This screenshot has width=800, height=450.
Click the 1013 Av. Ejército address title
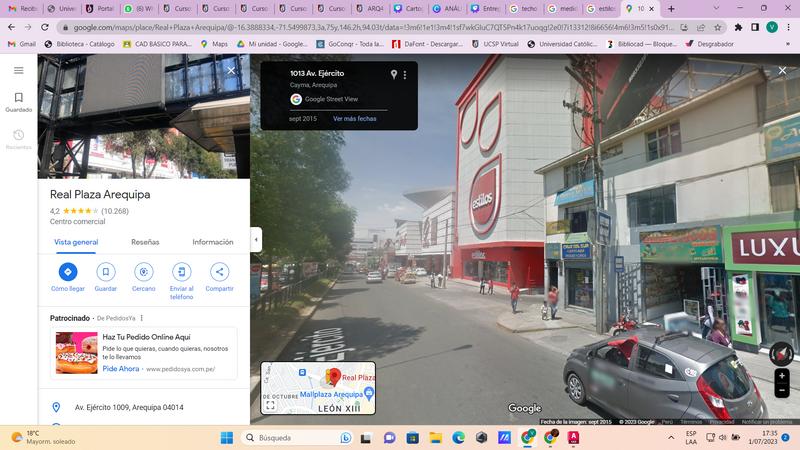[317, 73]
